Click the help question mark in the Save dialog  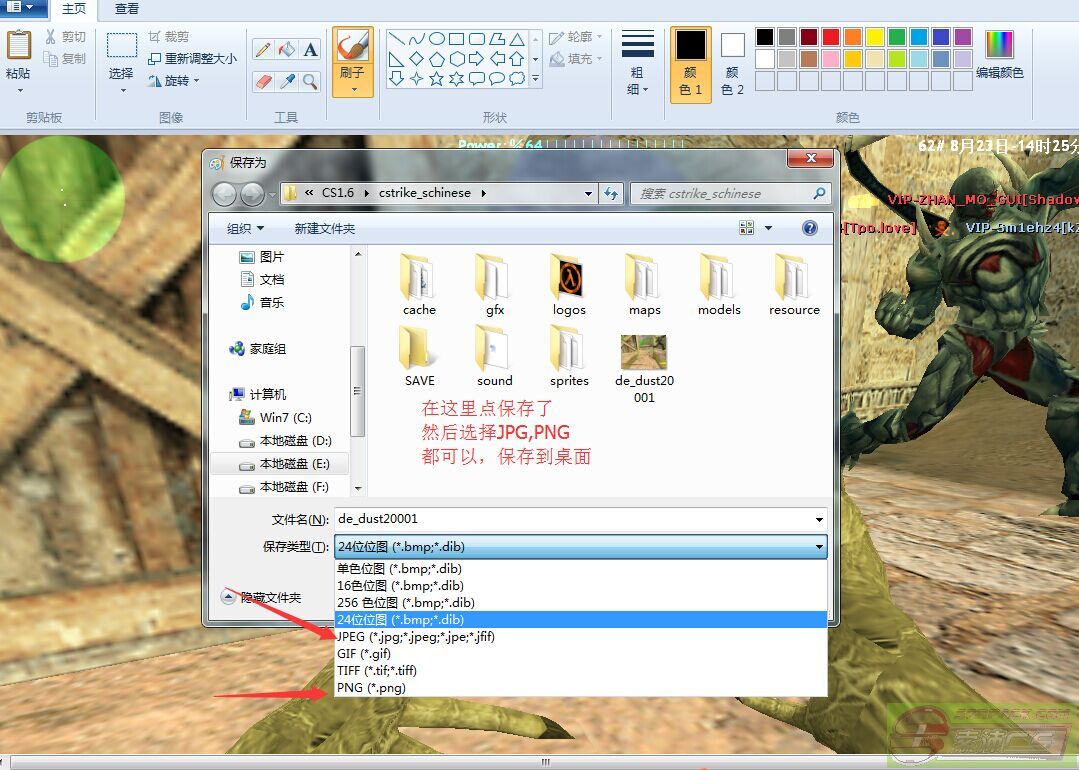810,228
